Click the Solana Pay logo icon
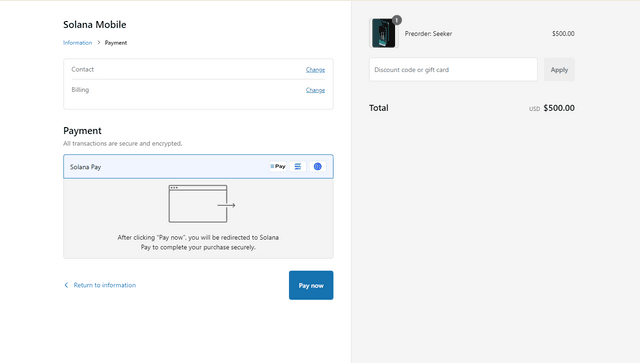The image size is (640, 363). click(278, 166)
